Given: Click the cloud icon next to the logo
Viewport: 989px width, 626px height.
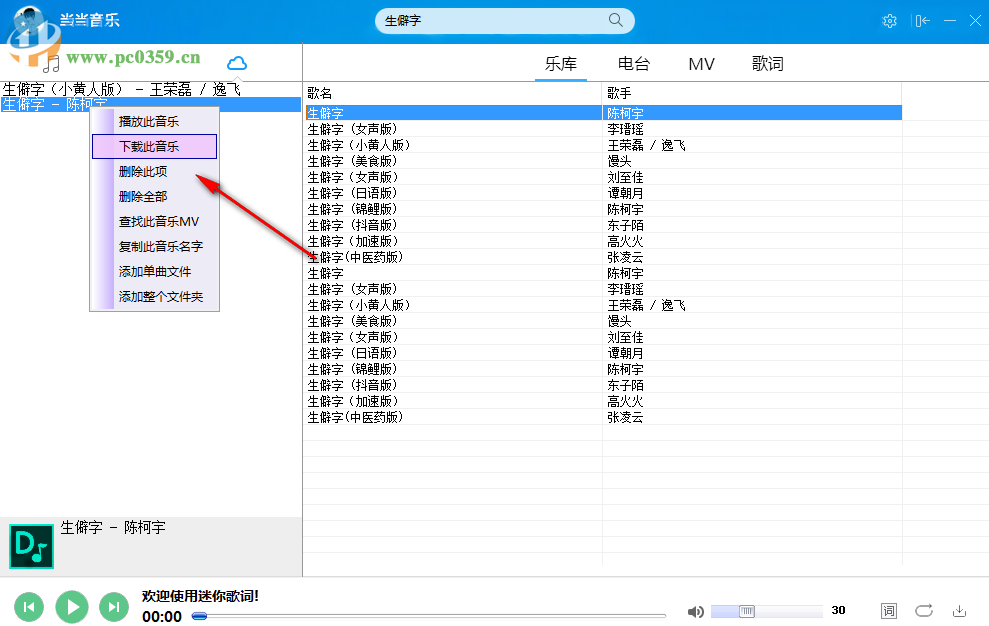Looking at the screenshot, I should pyautogui.click(x=236, y=62).
